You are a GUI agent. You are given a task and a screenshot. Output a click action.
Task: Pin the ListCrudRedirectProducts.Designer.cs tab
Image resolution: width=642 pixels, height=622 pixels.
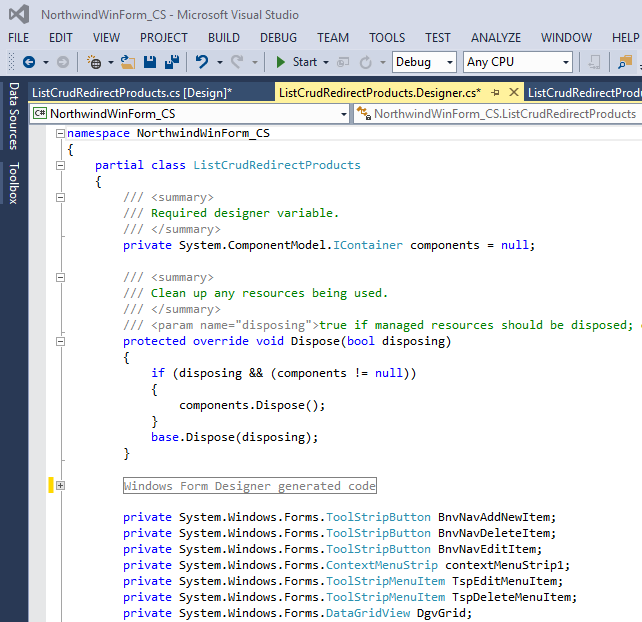495,93
